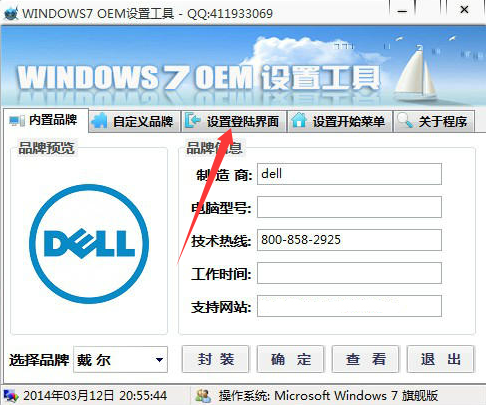486x405 pixels.
Task: Click the puzzle icon on 自定义品牌 tab
Action: pyautogui.click(x=100, y=121)
